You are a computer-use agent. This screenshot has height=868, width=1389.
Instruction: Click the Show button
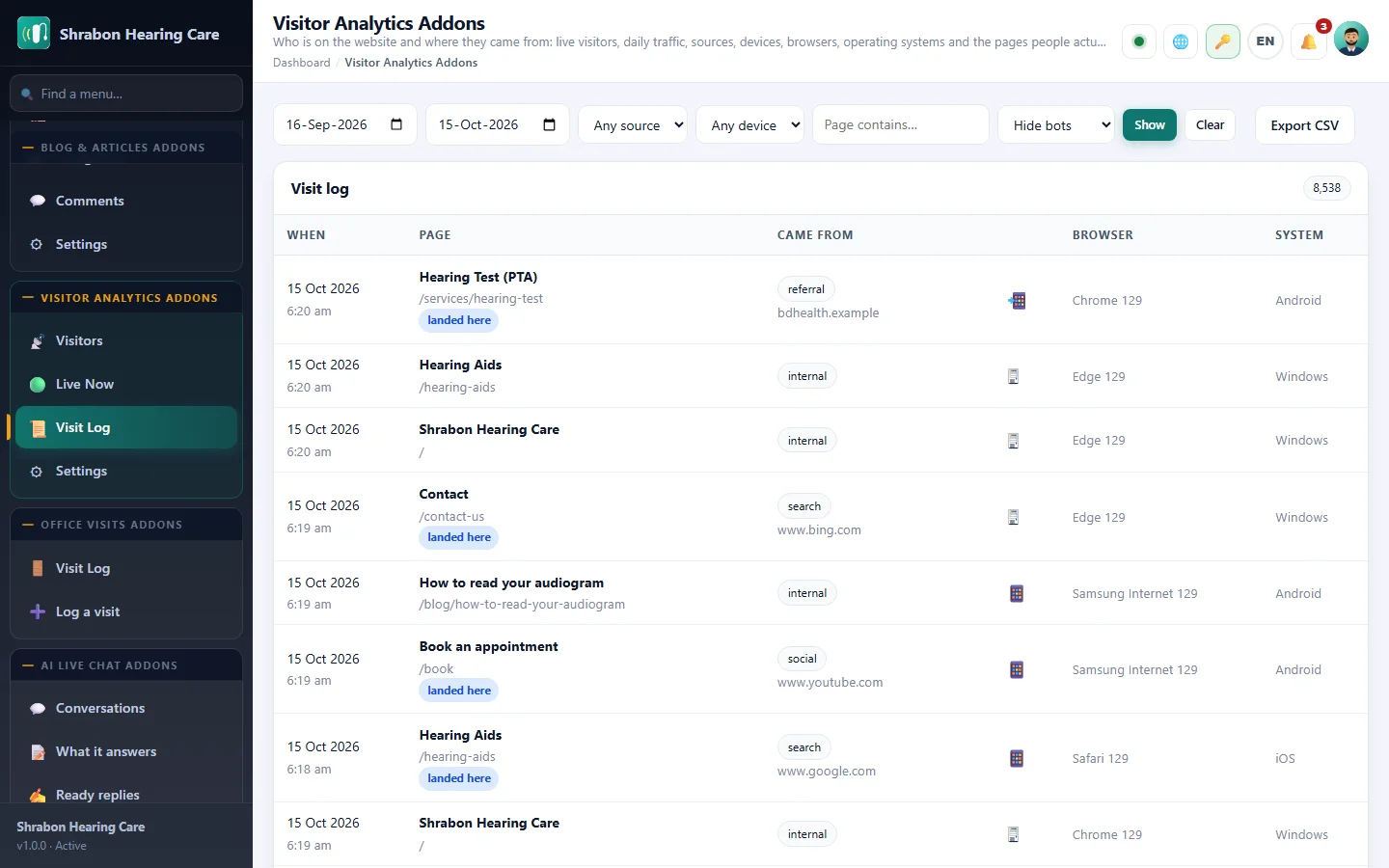point(1150,124)
